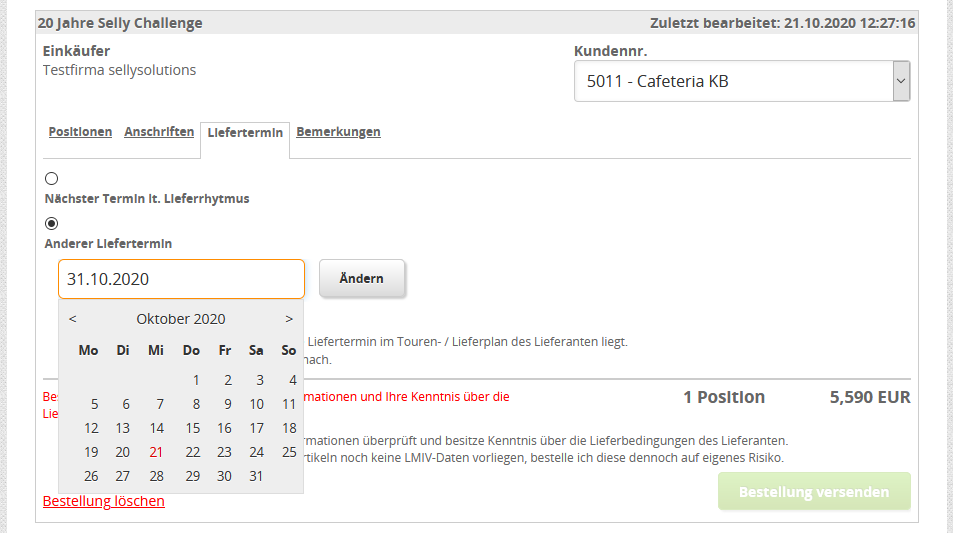Switch to the Bemerkungen tab
The height and width of the screenshot is (533, 953).
pyautogui.click(x=338, y=132)
